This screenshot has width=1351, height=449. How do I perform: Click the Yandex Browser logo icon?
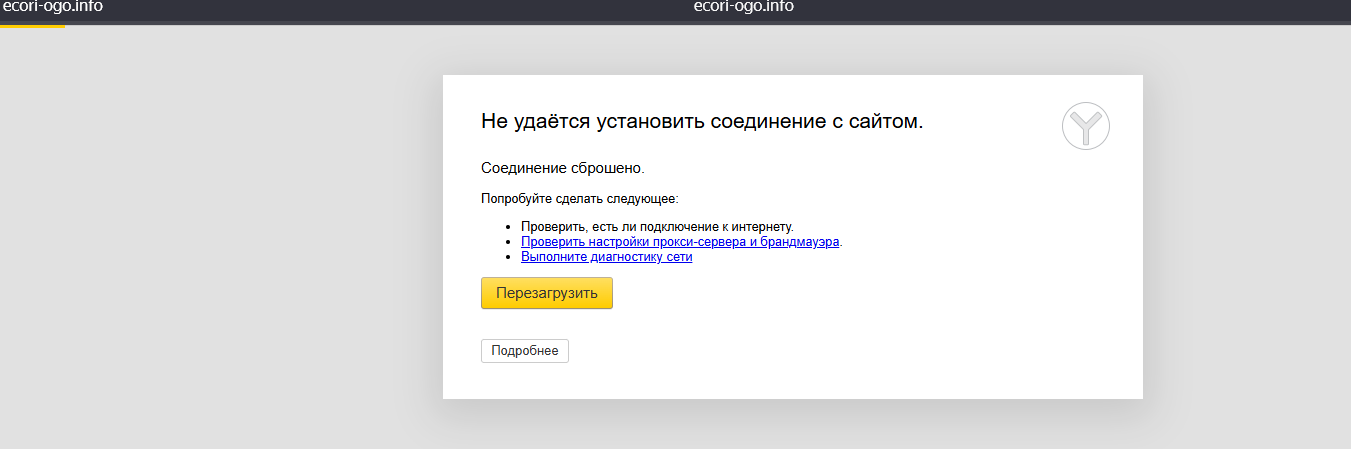pyautogui.click(x=1085, y=127)
